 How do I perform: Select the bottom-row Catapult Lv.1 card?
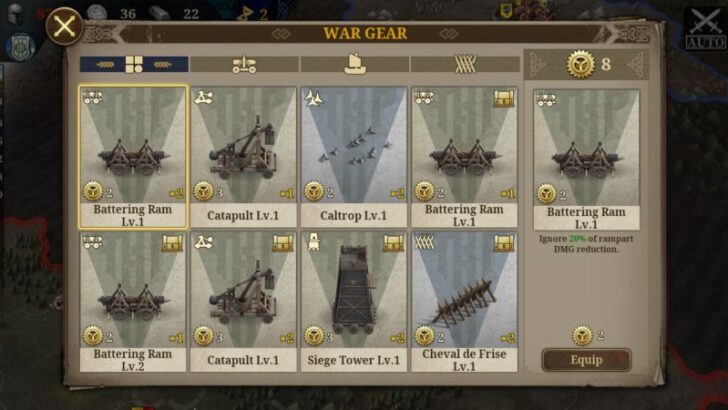pos(243,302)
